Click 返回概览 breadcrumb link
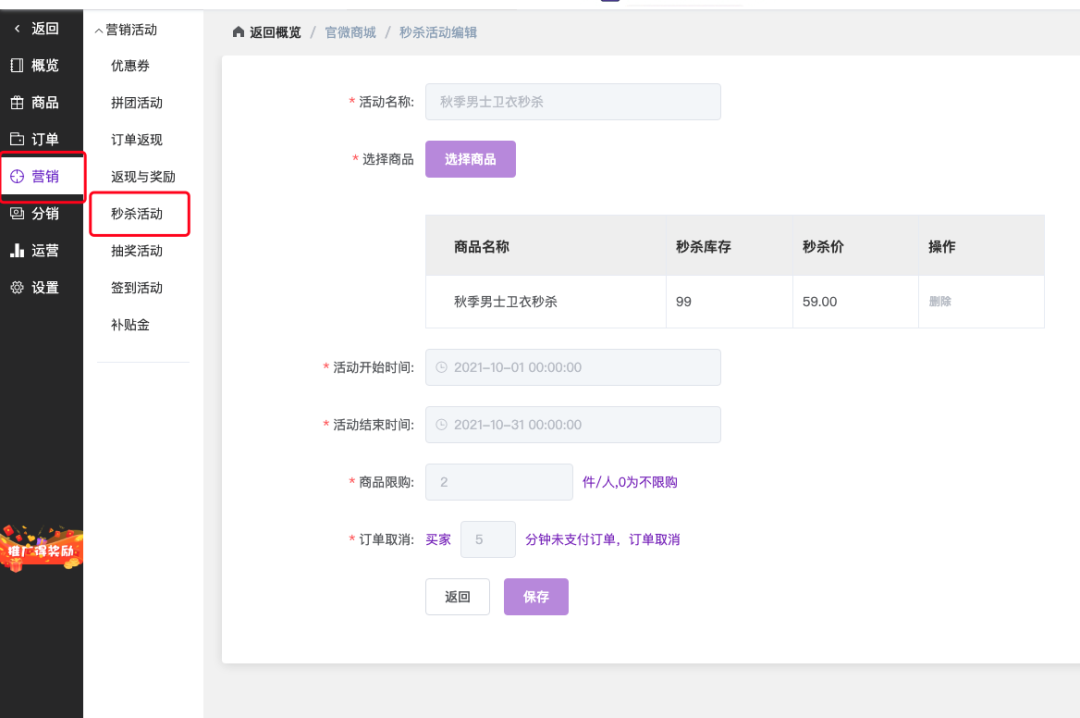 click(x=275, y=32)
